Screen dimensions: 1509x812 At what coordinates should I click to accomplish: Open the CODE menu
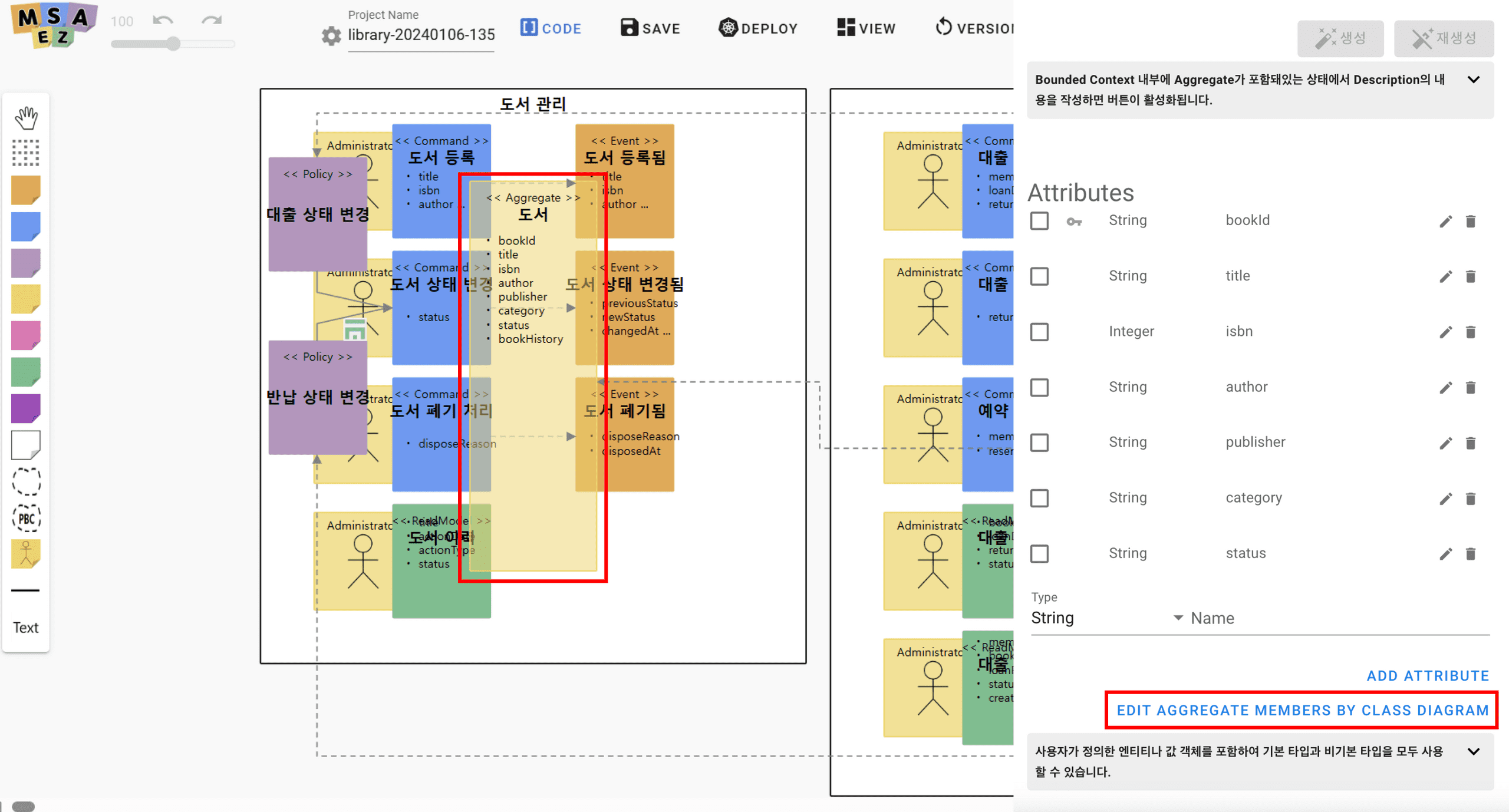(551, 28)
